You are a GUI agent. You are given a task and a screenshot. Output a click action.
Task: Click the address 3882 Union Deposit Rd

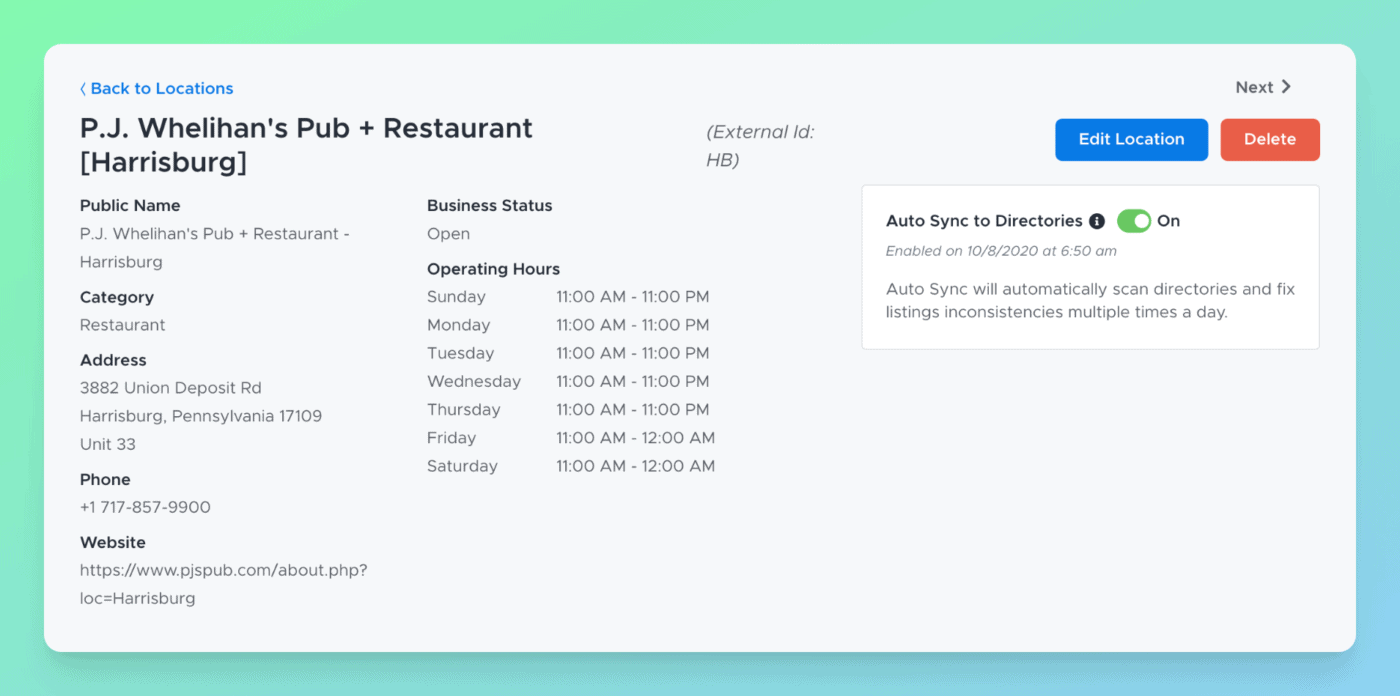170,388
